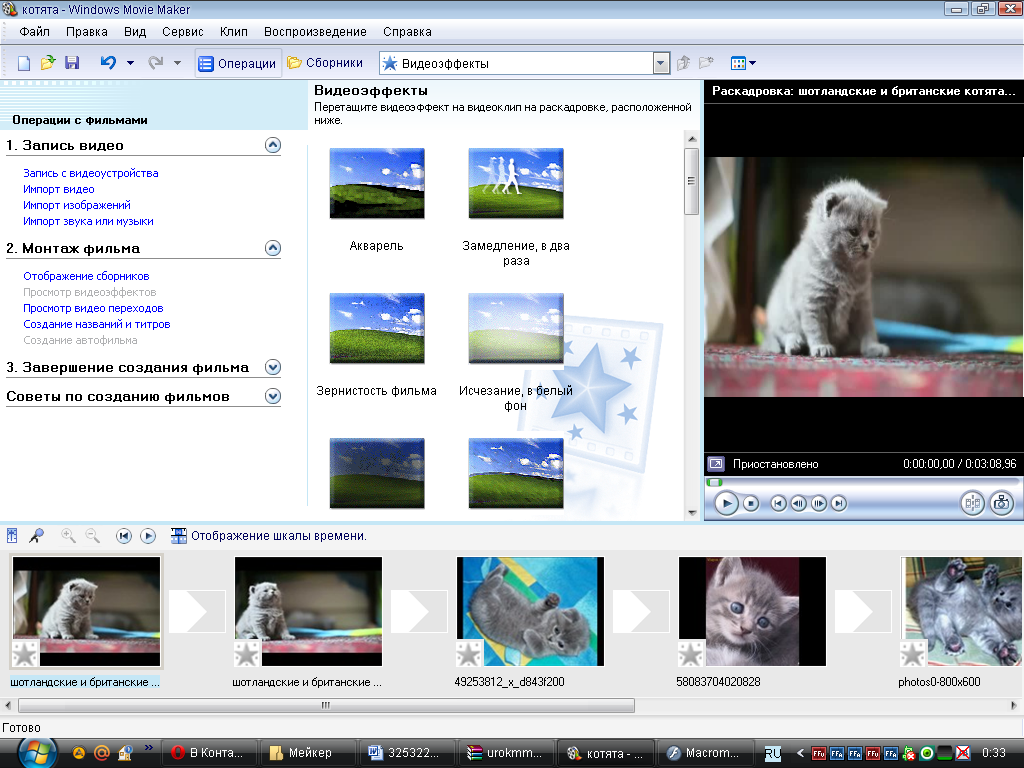Click transition cell before 49253812_x_d843f200 clip
The width and height of the screenshot is (1024, 768).
(x=419, y=611)
